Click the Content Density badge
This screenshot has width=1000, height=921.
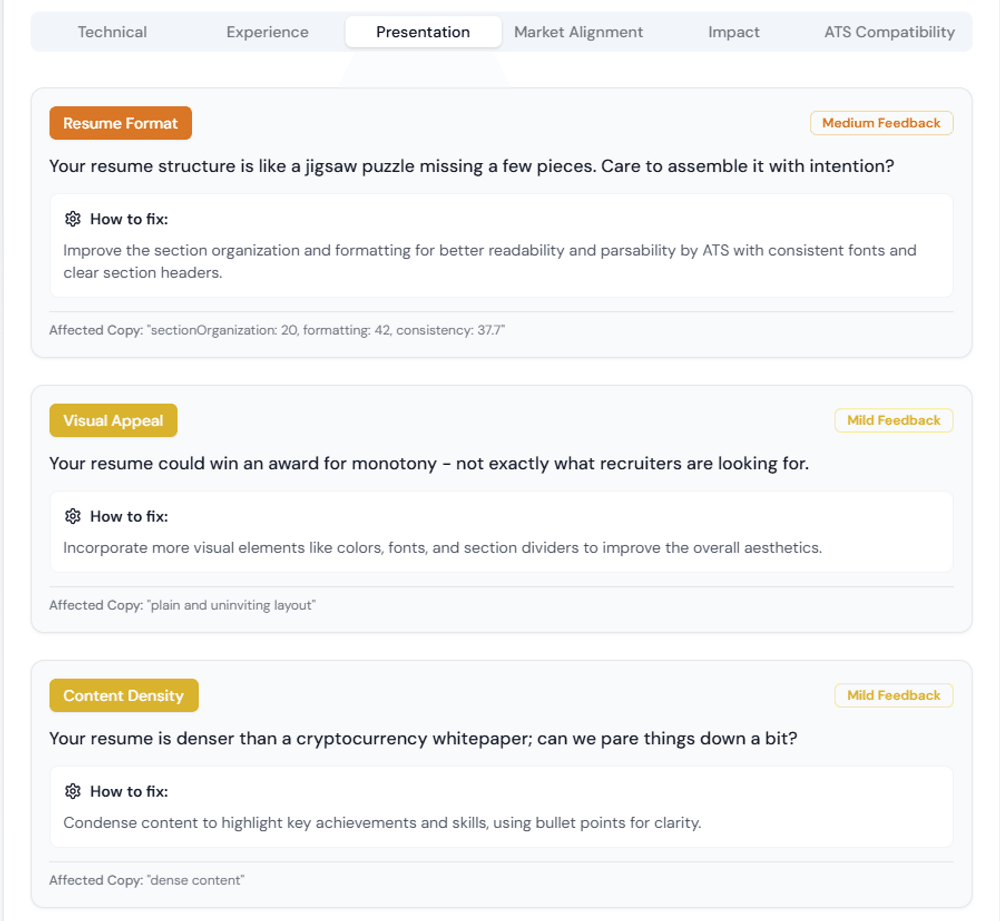[123, 696]
